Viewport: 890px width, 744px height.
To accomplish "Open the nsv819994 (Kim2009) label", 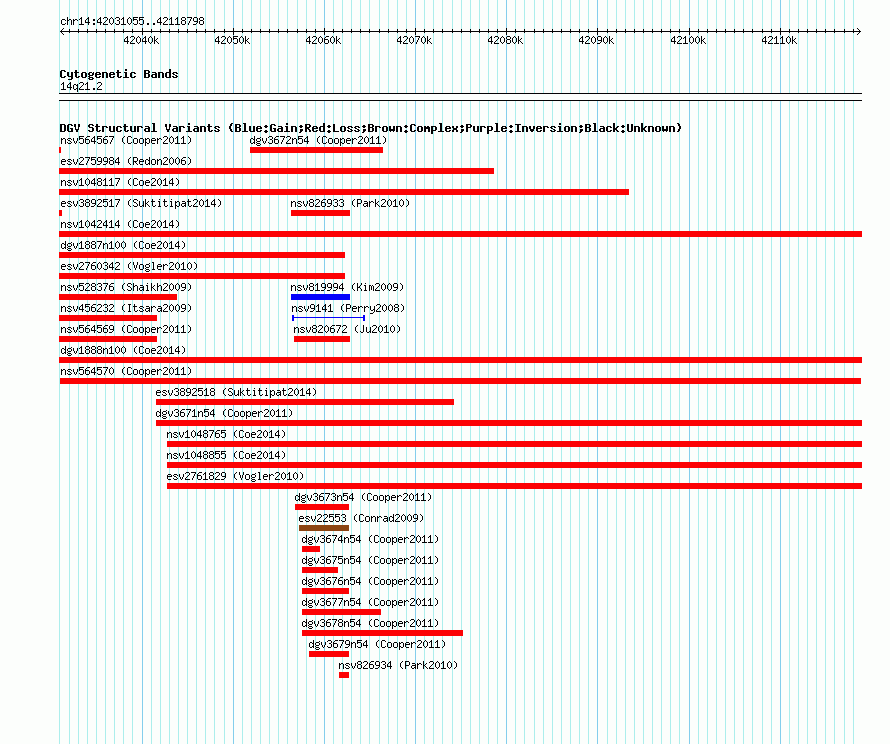I will click(347, 287).
